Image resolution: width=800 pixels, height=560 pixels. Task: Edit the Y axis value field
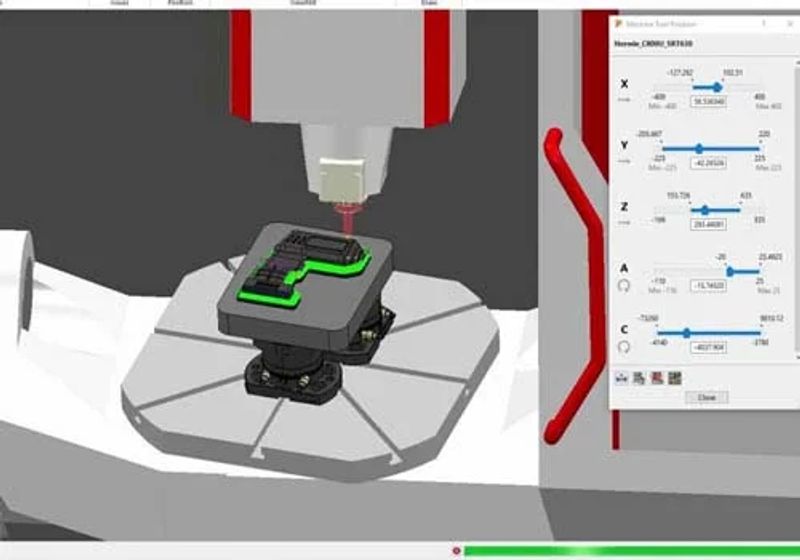tap(708, 163)
